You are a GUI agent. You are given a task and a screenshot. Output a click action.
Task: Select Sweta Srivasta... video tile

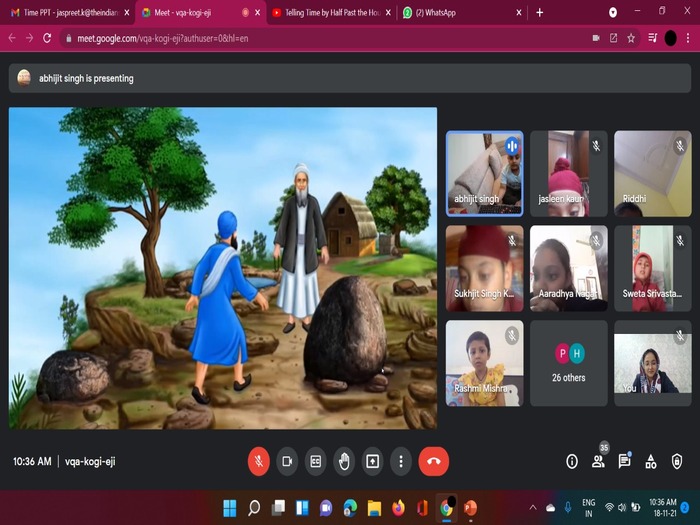[653, 268]
